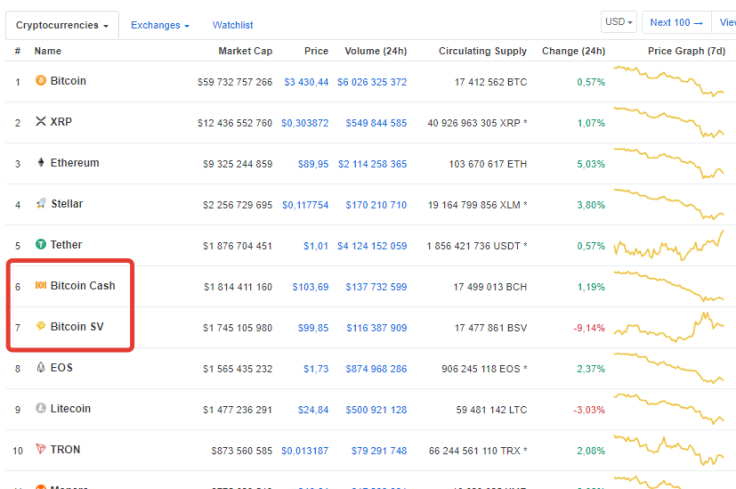Sort by Volume (24h) column header
The width and height of the screenshot is (736, 489).
(376, 51)
